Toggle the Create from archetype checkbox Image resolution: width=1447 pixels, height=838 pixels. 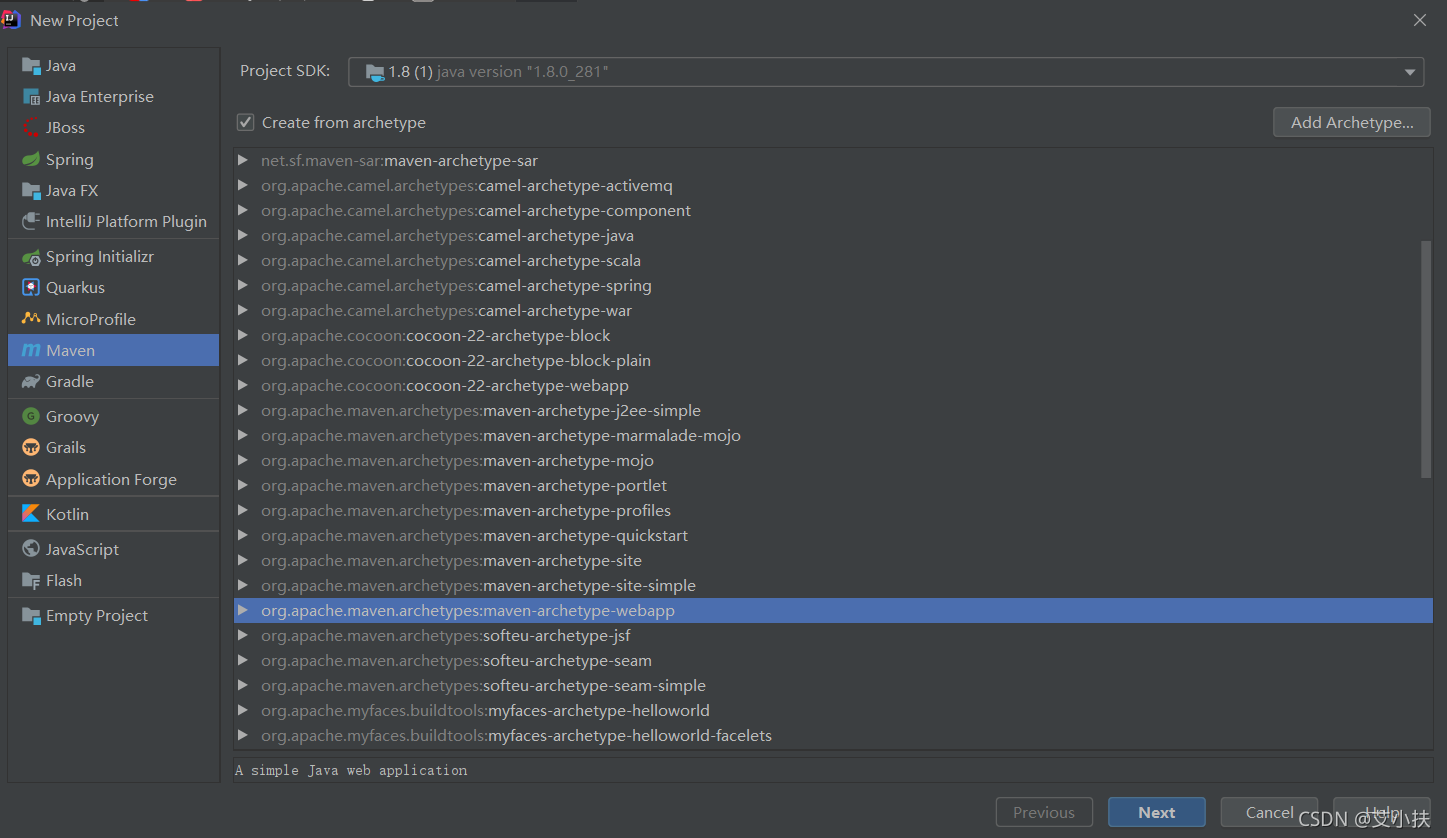pyautogui.click(x=245, y=122)
